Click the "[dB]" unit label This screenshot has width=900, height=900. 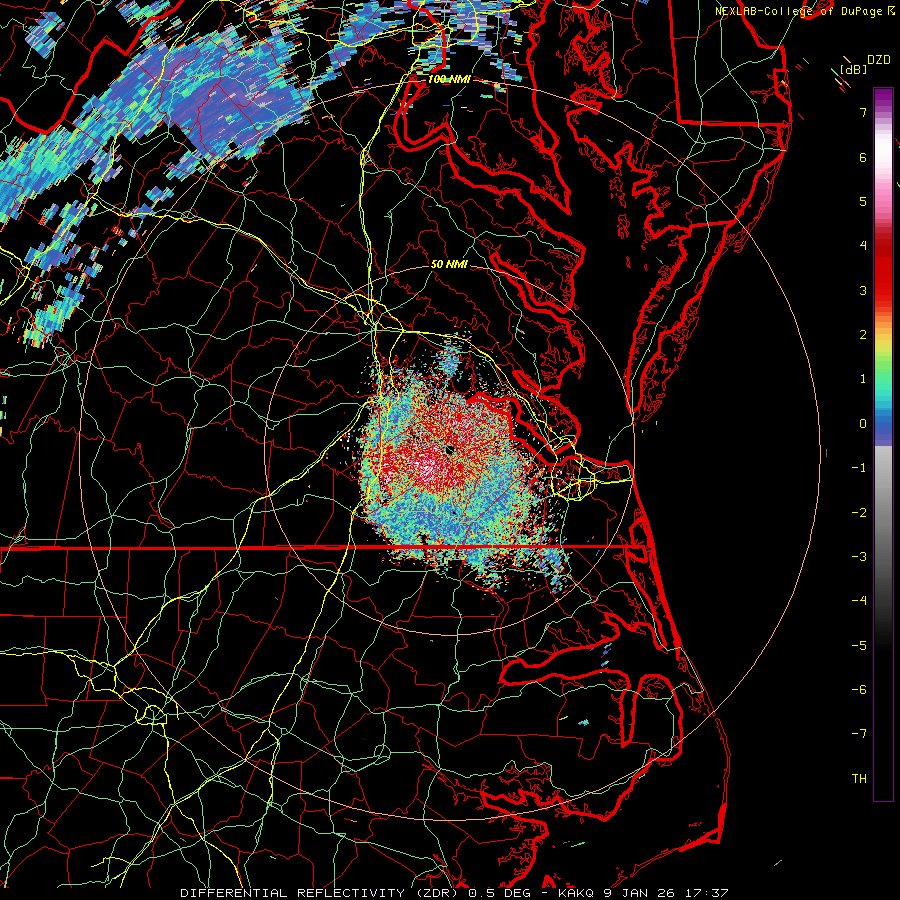pos(854,69)
